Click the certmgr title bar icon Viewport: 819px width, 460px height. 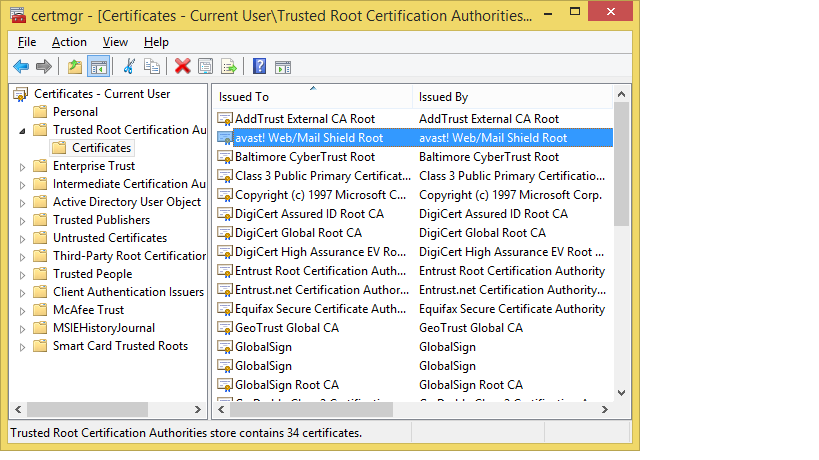(18, 15)
